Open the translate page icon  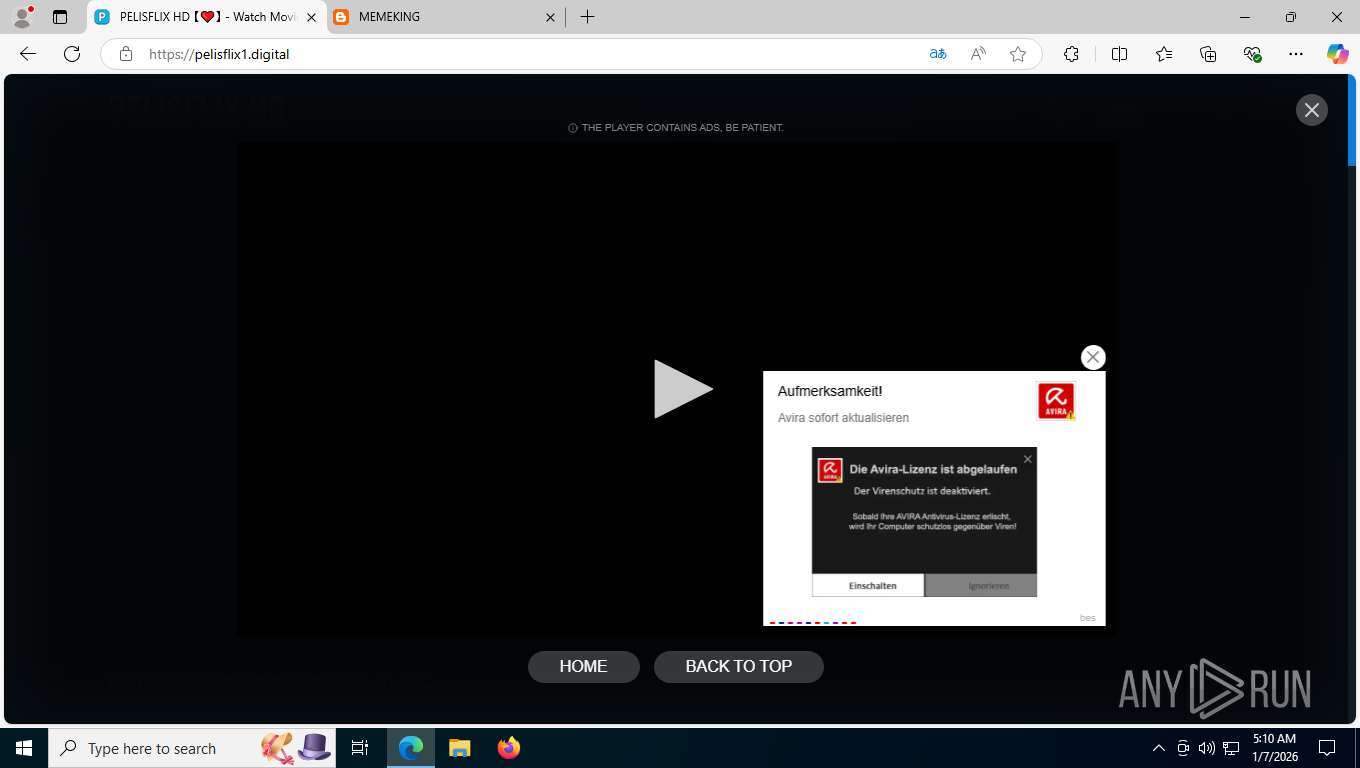tap(938, 54)
